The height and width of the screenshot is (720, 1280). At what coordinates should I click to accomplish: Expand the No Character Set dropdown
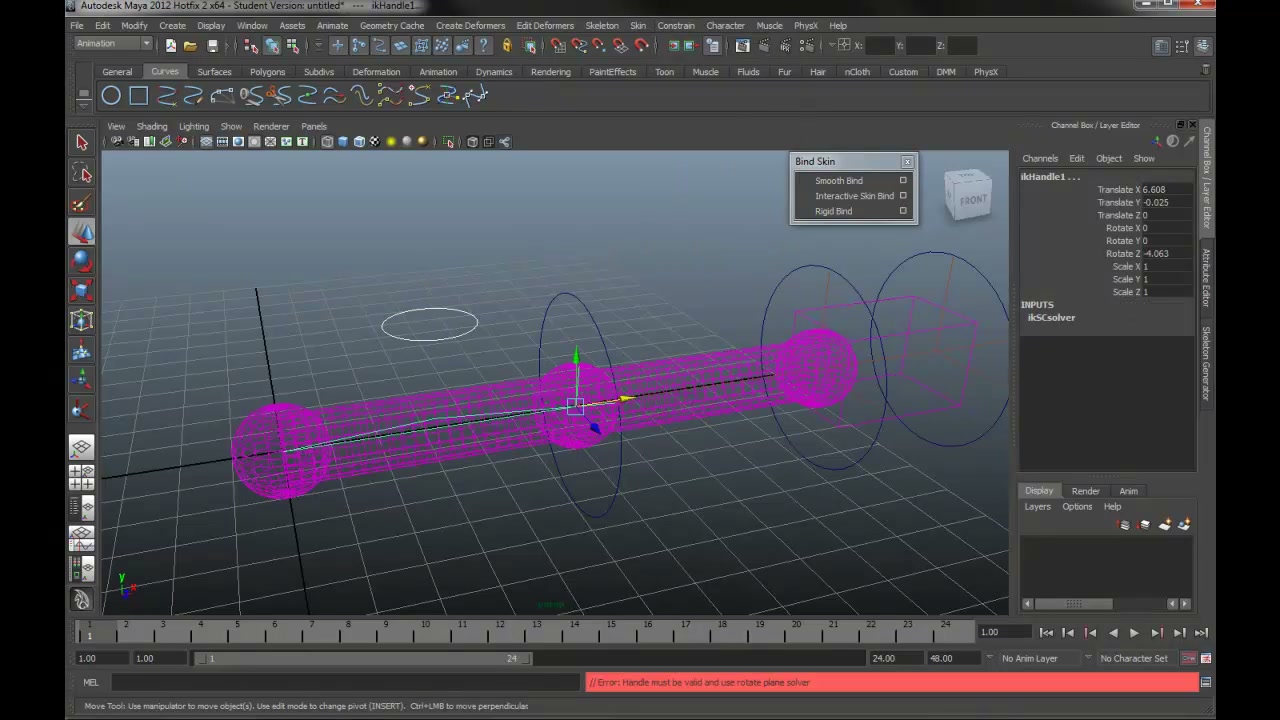click(1133, 658)
